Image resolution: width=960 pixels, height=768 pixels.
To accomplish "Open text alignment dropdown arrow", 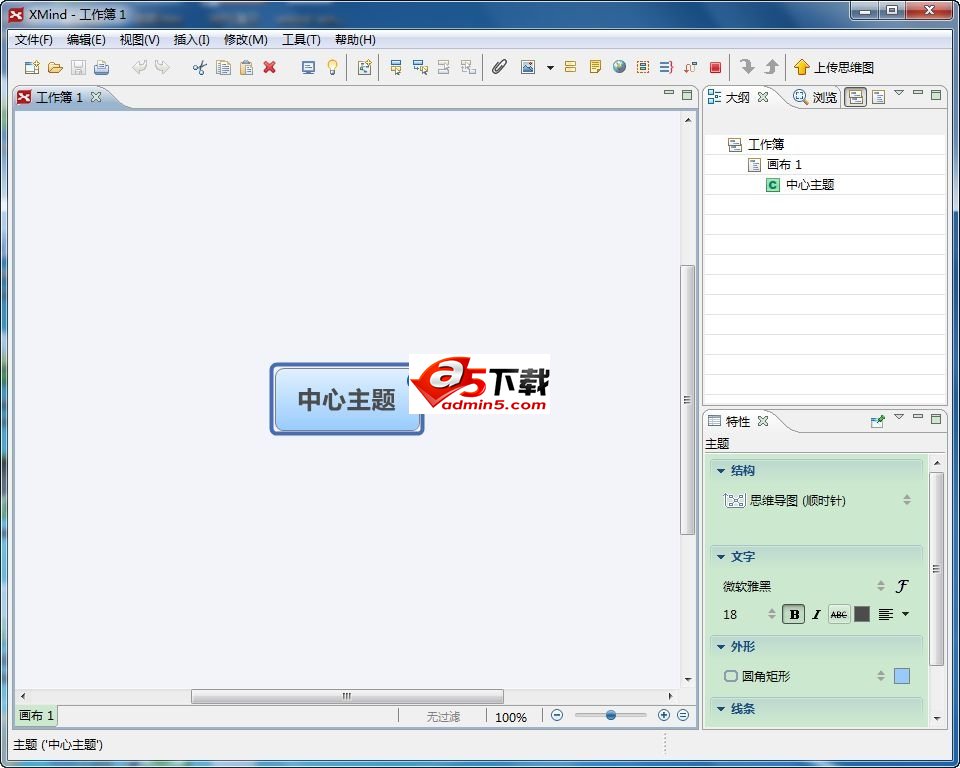I will [906, 614].
